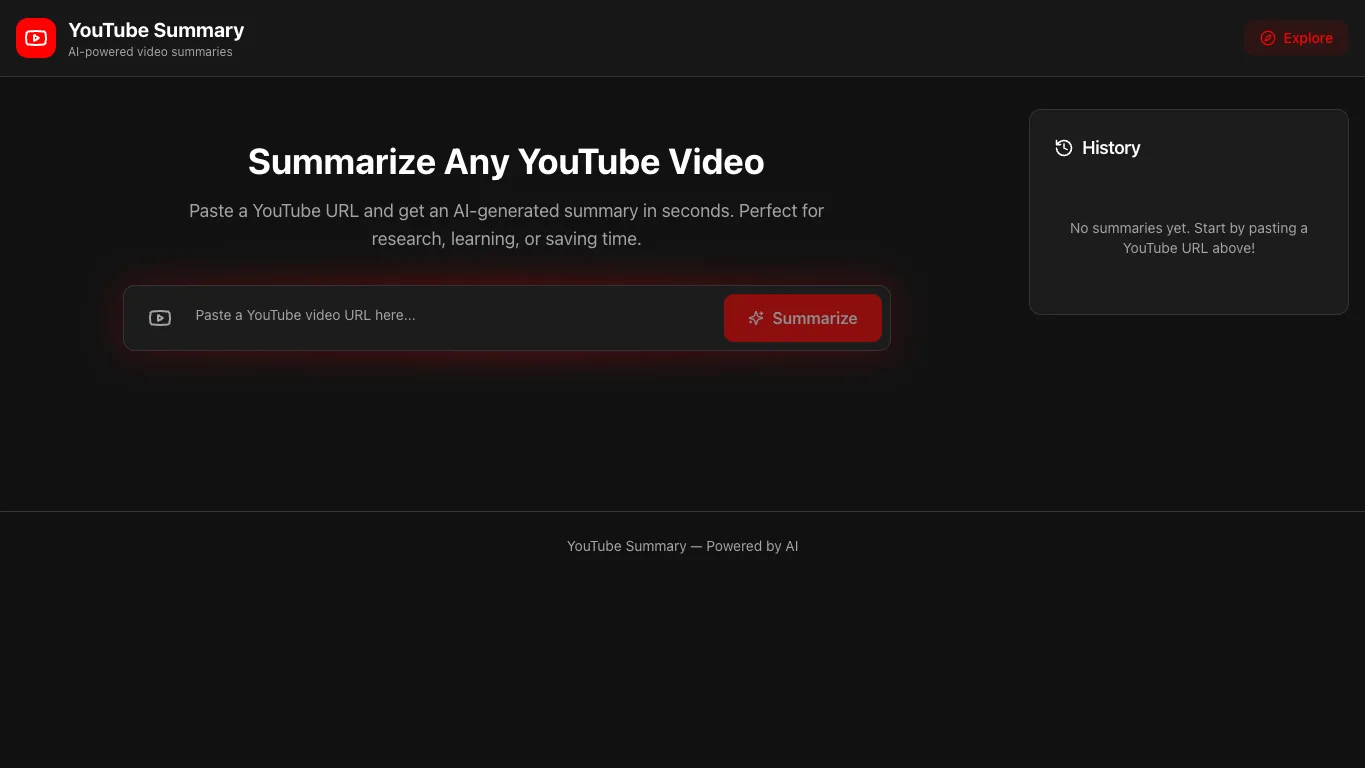Click the Summarize button
This screenshot has width=1365, height=768.
pyautogui.click(x=803, y=318)
